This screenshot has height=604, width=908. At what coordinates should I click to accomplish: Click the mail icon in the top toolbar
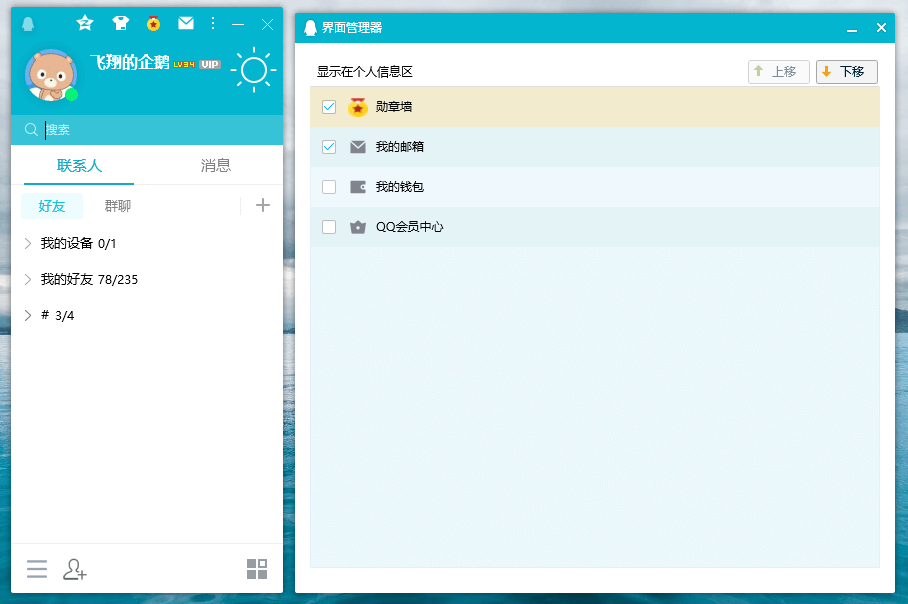coord(185,23)
